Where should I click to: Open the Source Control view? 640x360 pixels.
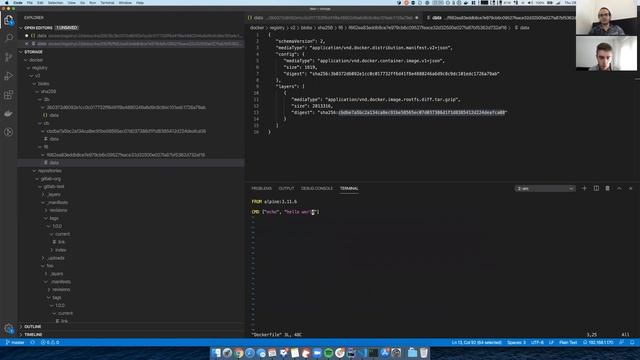click(9, 57)
